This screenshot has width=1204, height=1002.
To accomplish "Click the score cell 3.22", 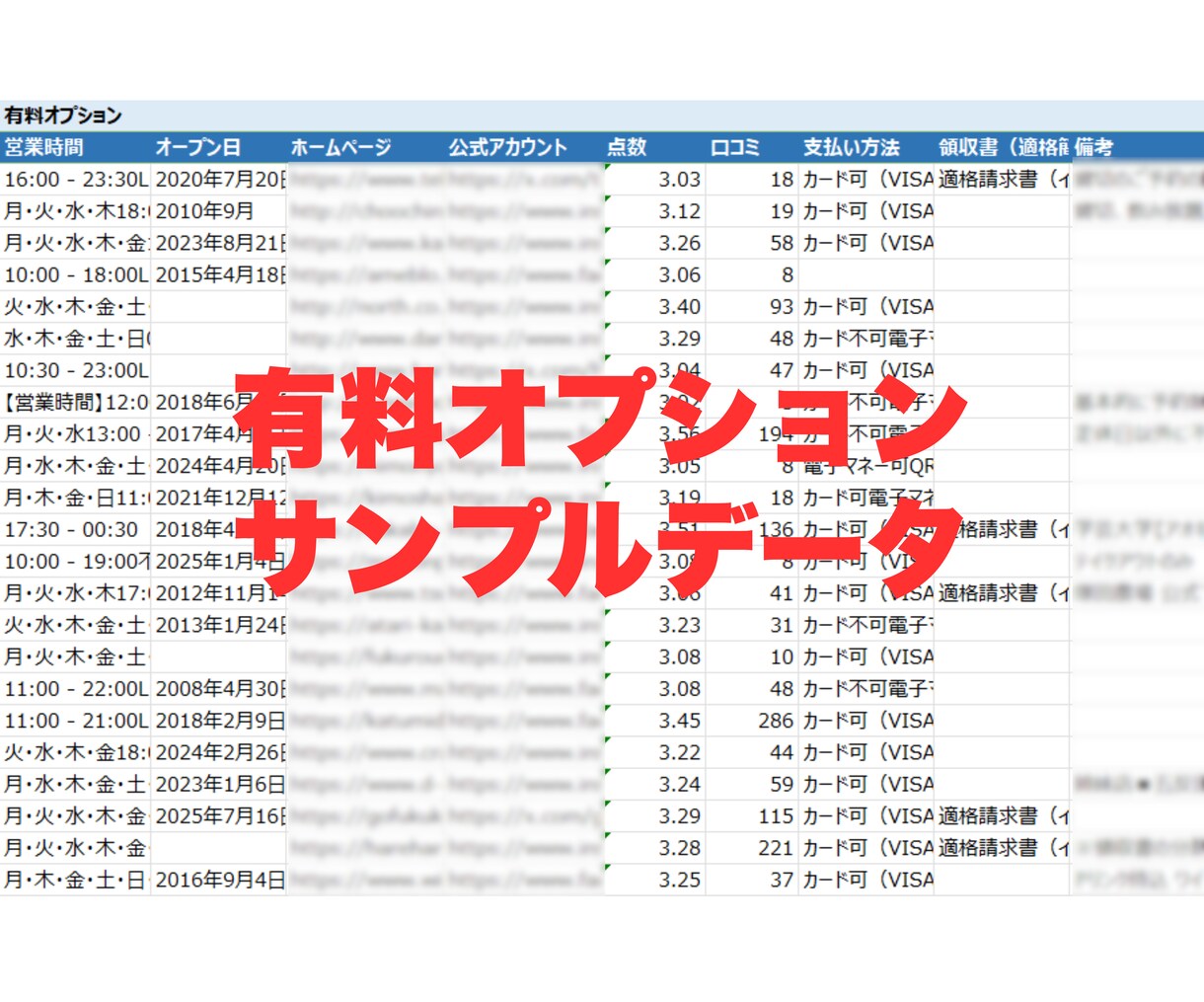I will (x=654, y=752).
